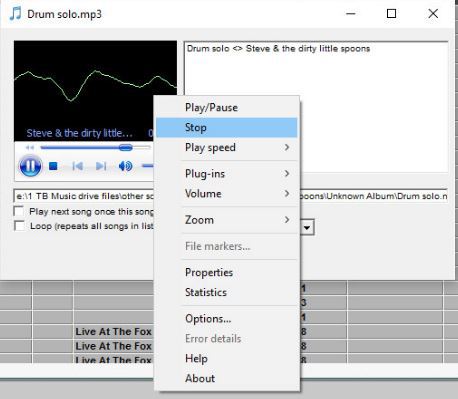Skip to previous track button
458x399 pixels.
point(77,166)
